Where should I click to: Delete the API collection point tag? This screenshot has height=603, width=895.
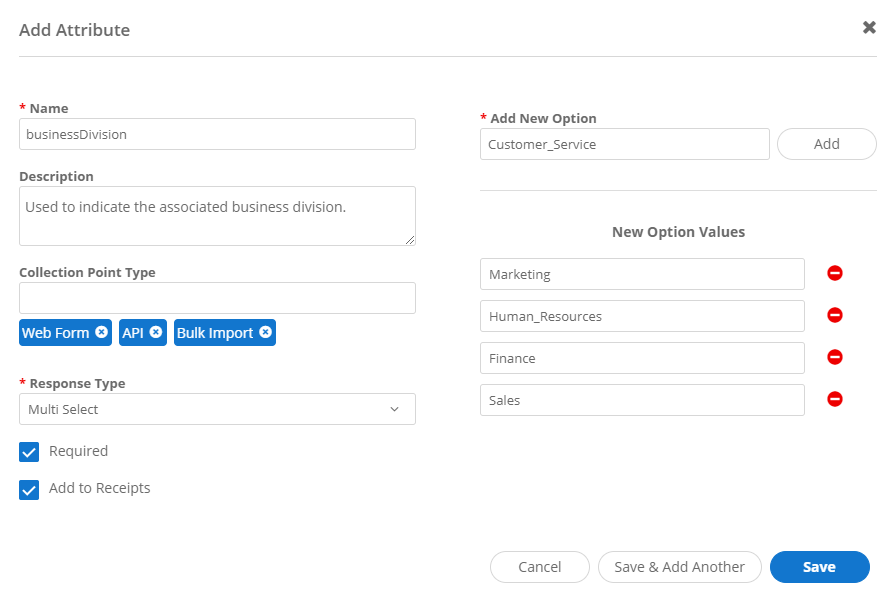[x=156, y=332]
